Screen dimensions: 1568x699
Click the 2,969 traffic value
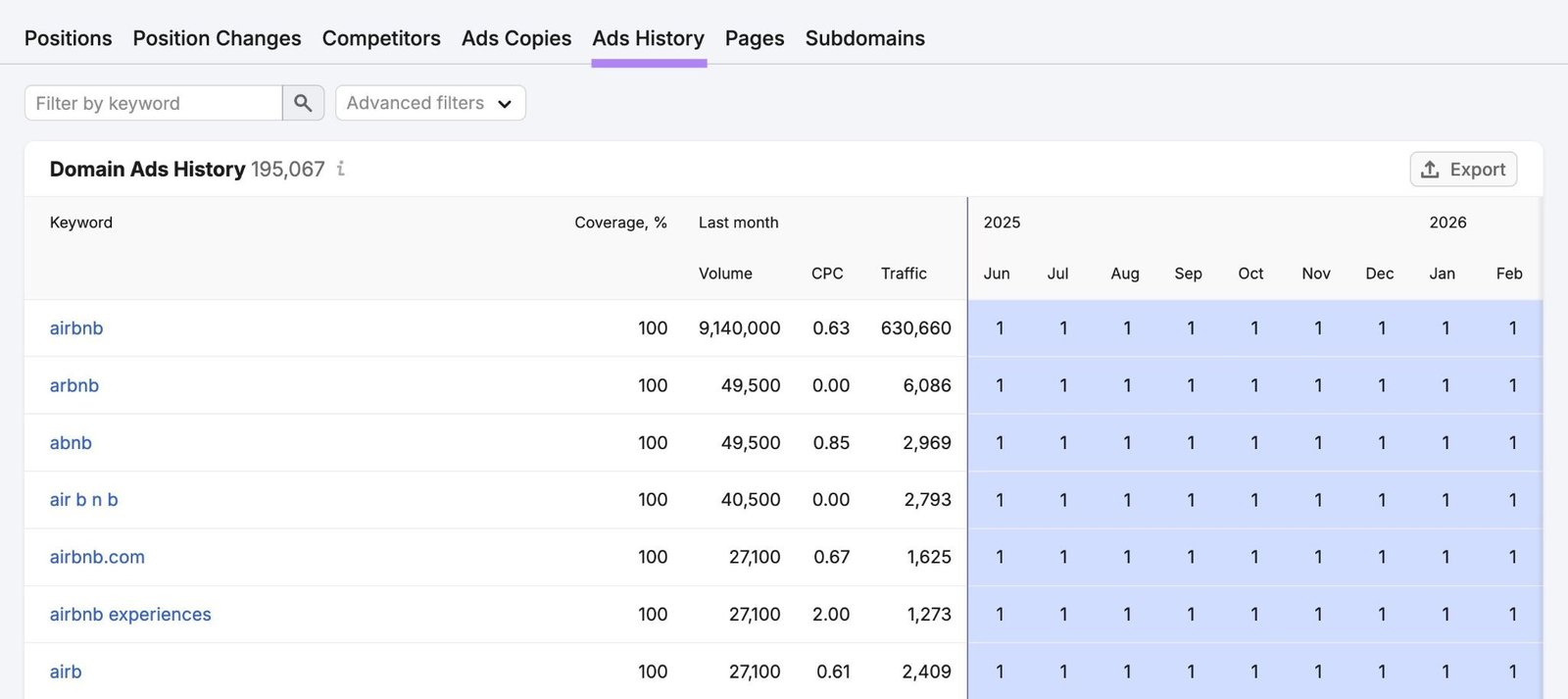[927, 443]
